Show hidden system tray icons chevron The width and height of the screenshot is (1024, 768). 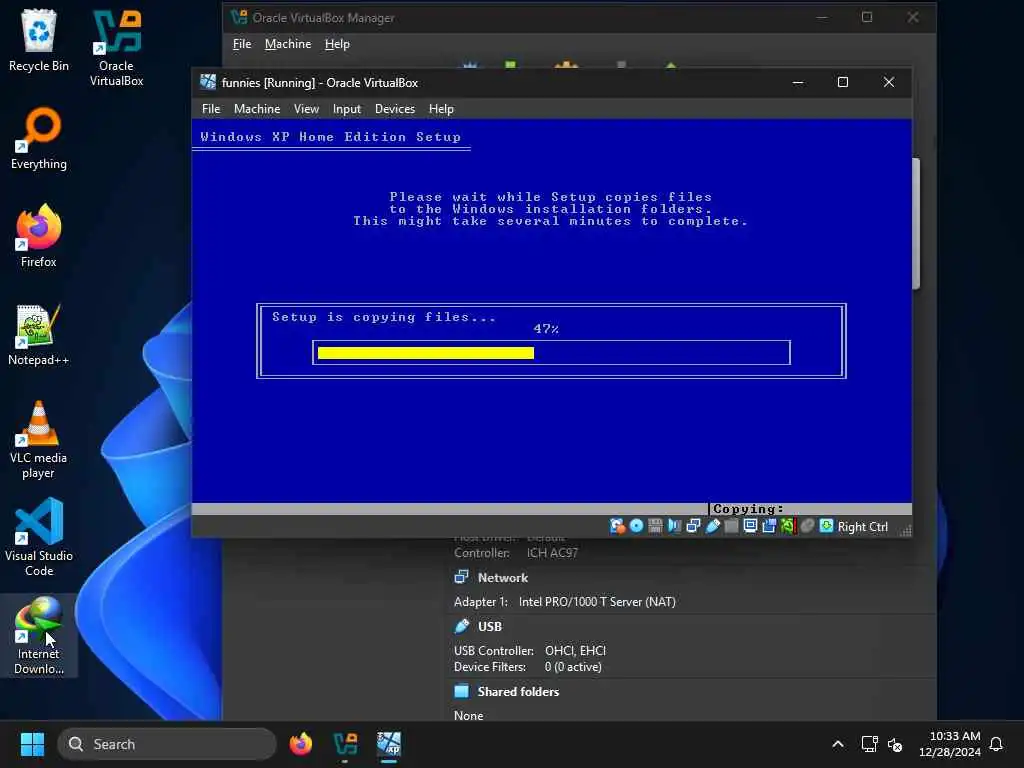838,744
